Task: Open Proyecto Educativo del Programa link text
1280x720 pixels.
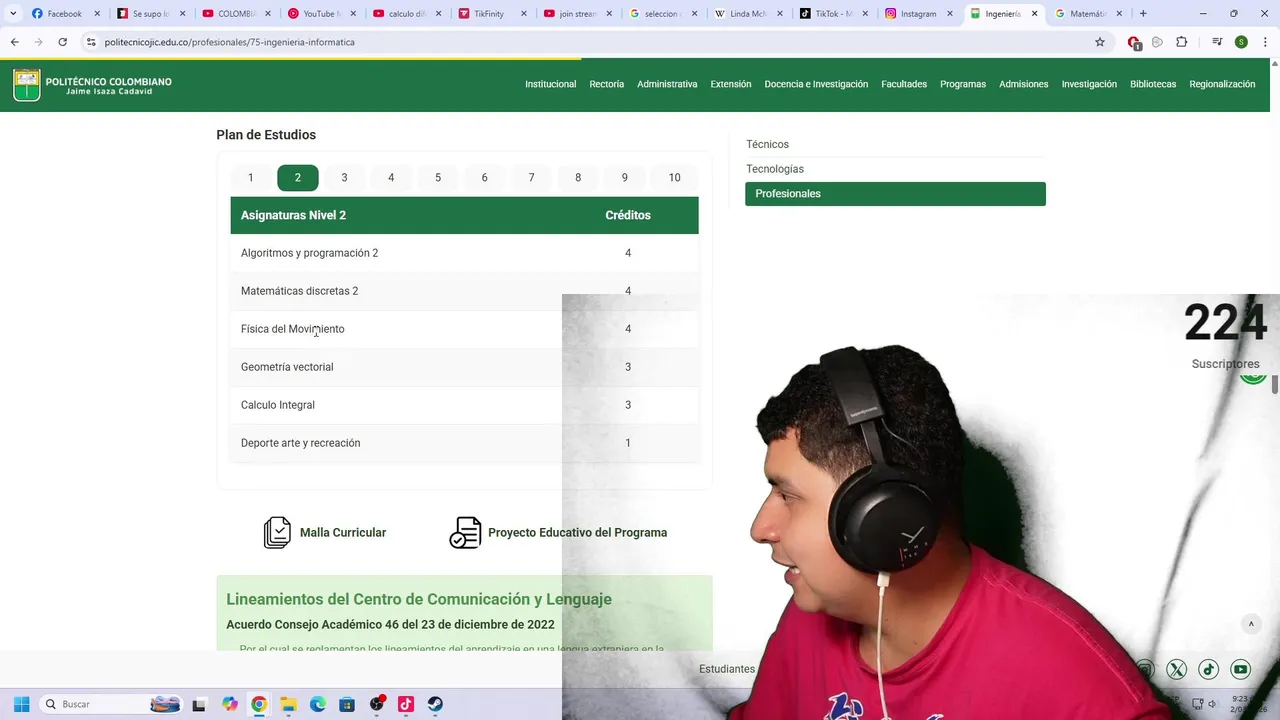Action: pos(577,533)
